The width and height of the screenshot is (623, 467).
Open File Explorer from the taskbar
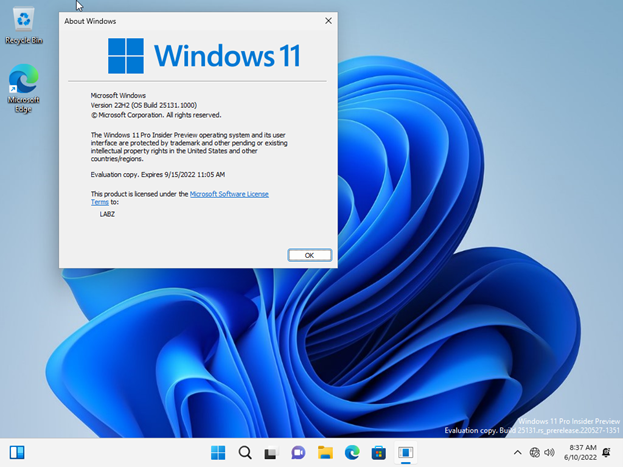(x=325, y=452)
